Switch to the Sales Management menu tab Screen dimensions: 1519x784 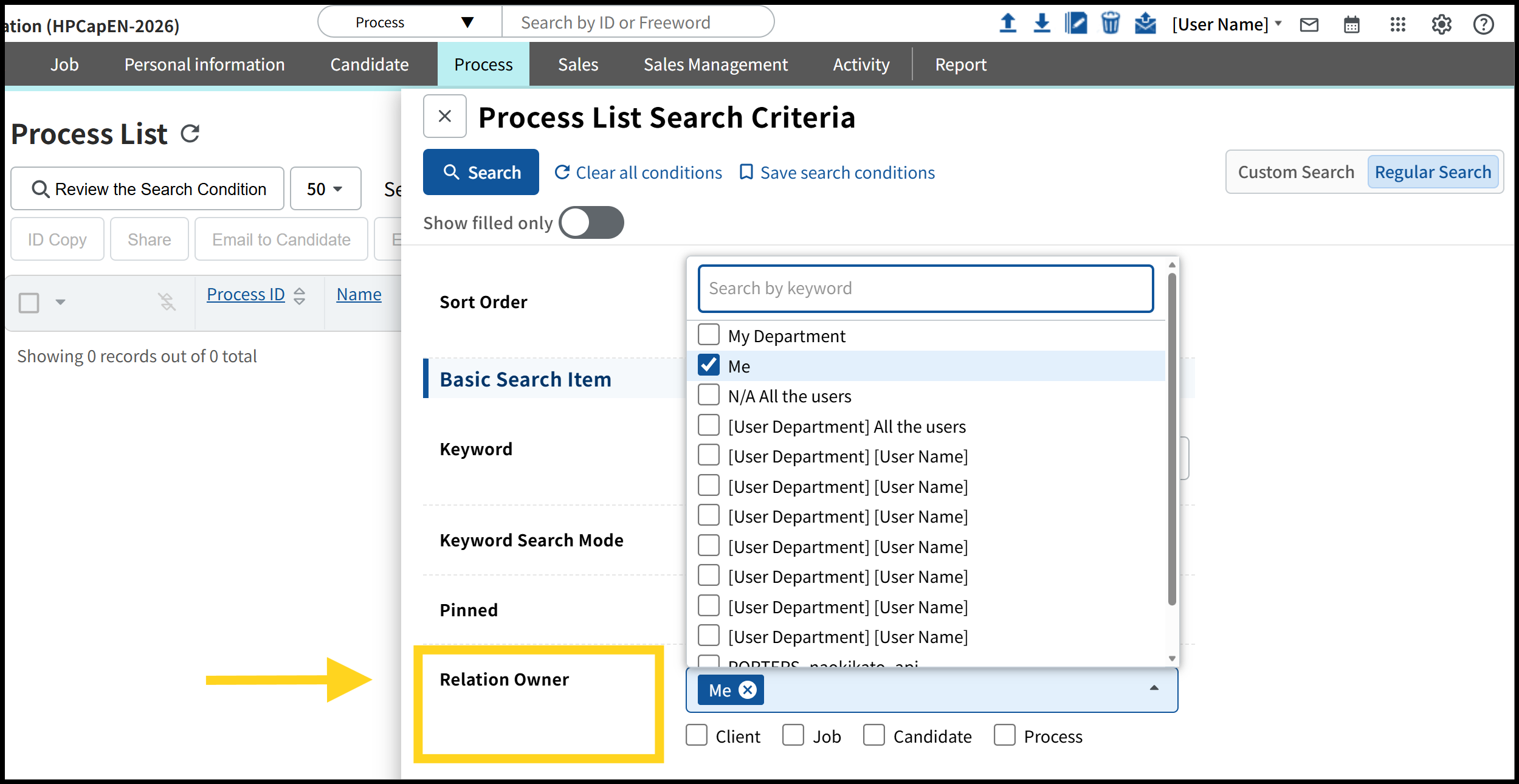715,64
